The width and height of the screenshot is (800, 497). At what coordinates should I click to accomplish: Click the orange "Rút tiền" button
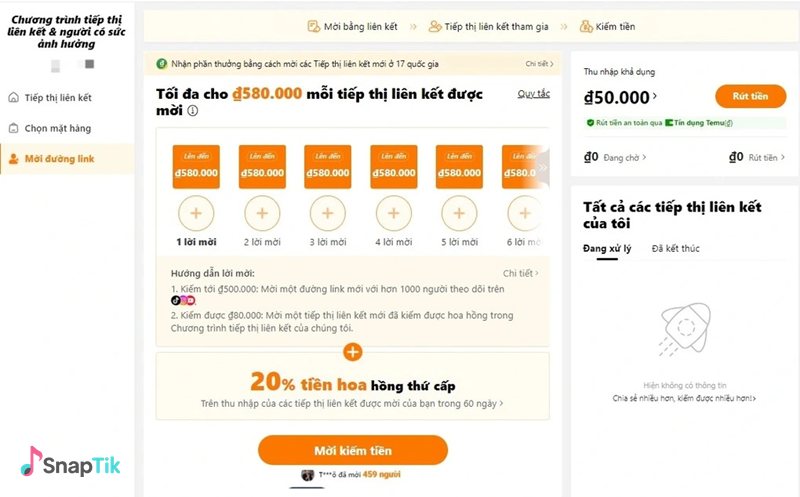[750, 96]
